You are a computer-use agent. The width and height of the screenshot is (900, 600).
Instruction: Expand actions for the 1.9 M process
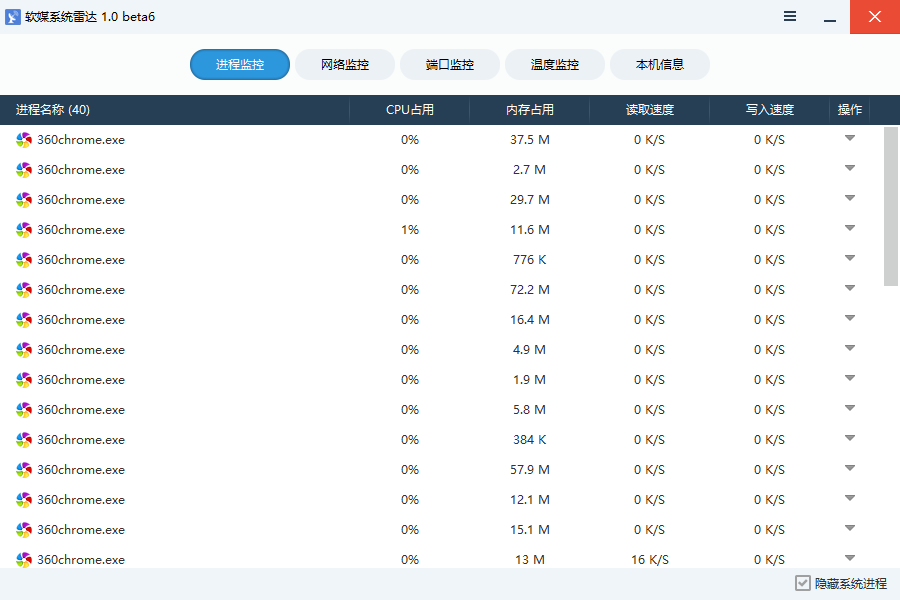pyautogui.click(x=850, y=378)
